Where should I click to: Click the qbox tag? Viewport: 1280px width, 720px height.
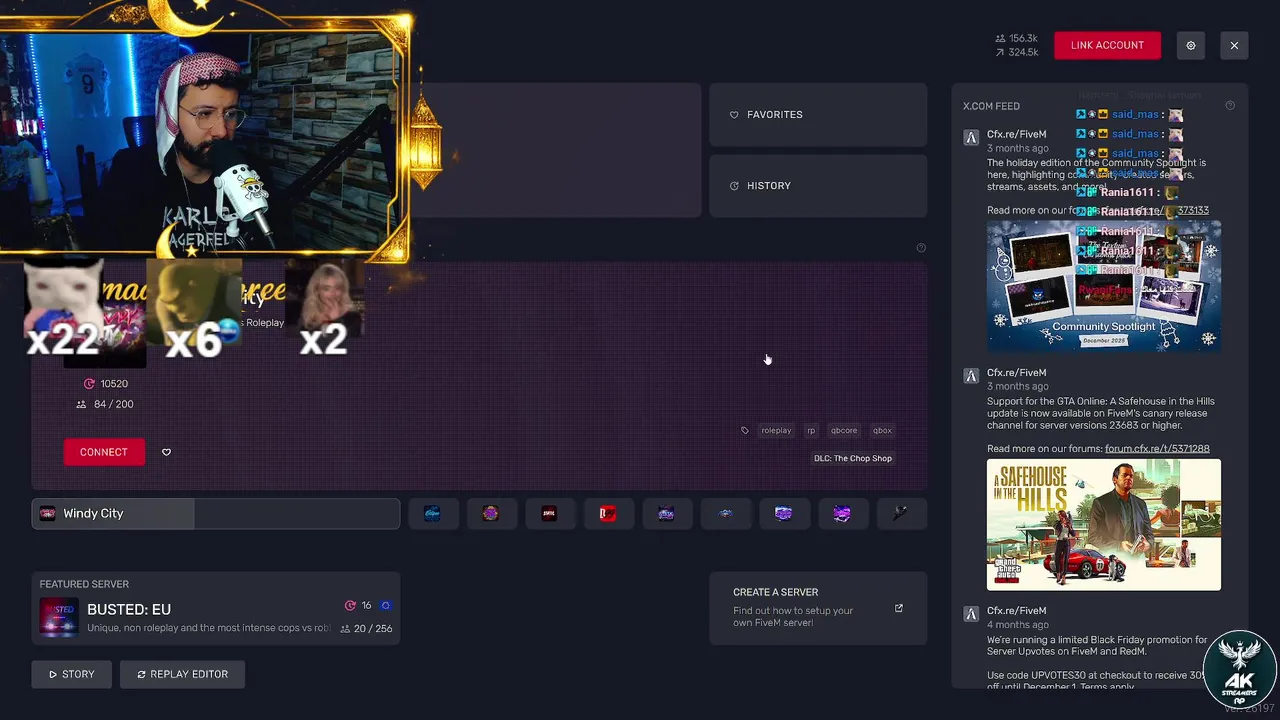tap(882, 430)
